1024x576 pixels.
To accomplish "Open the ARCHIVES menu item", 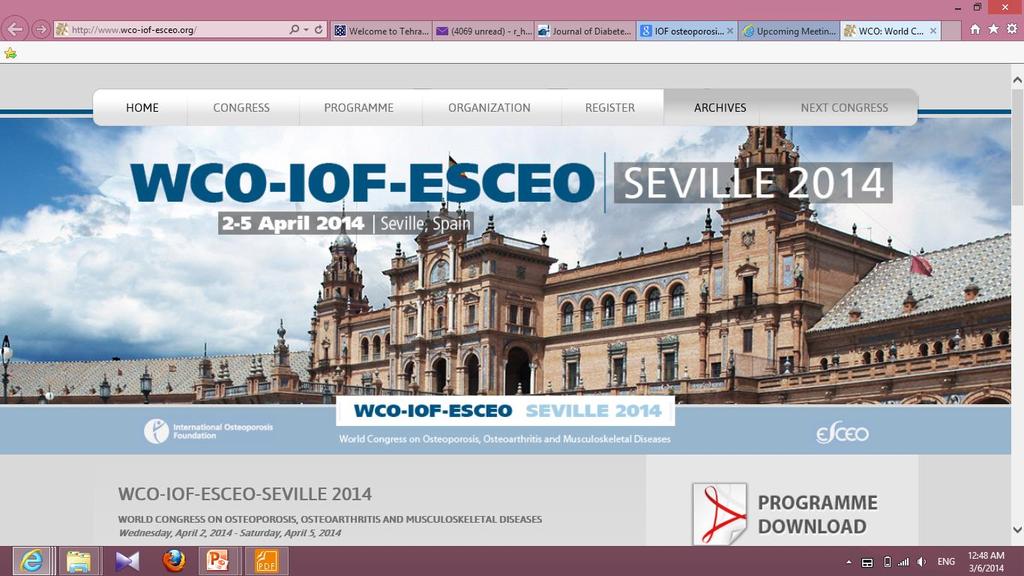I will tap(720, 108).
